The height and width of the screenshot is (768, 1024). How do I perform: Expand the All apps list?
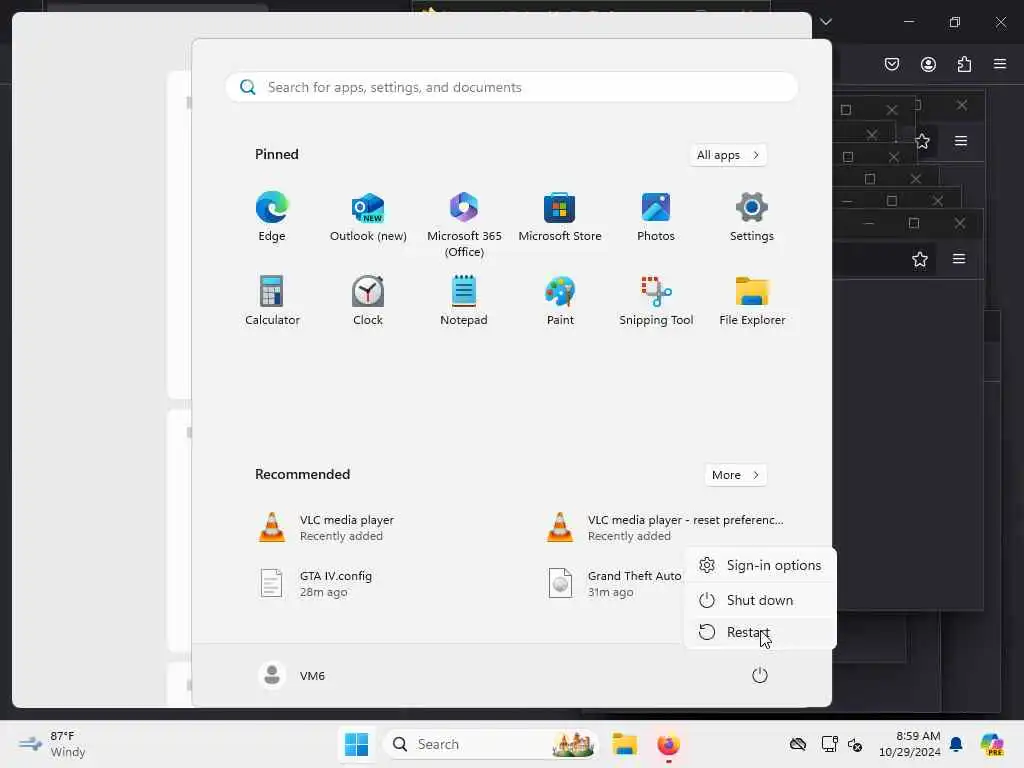click(x=728, y=155)
